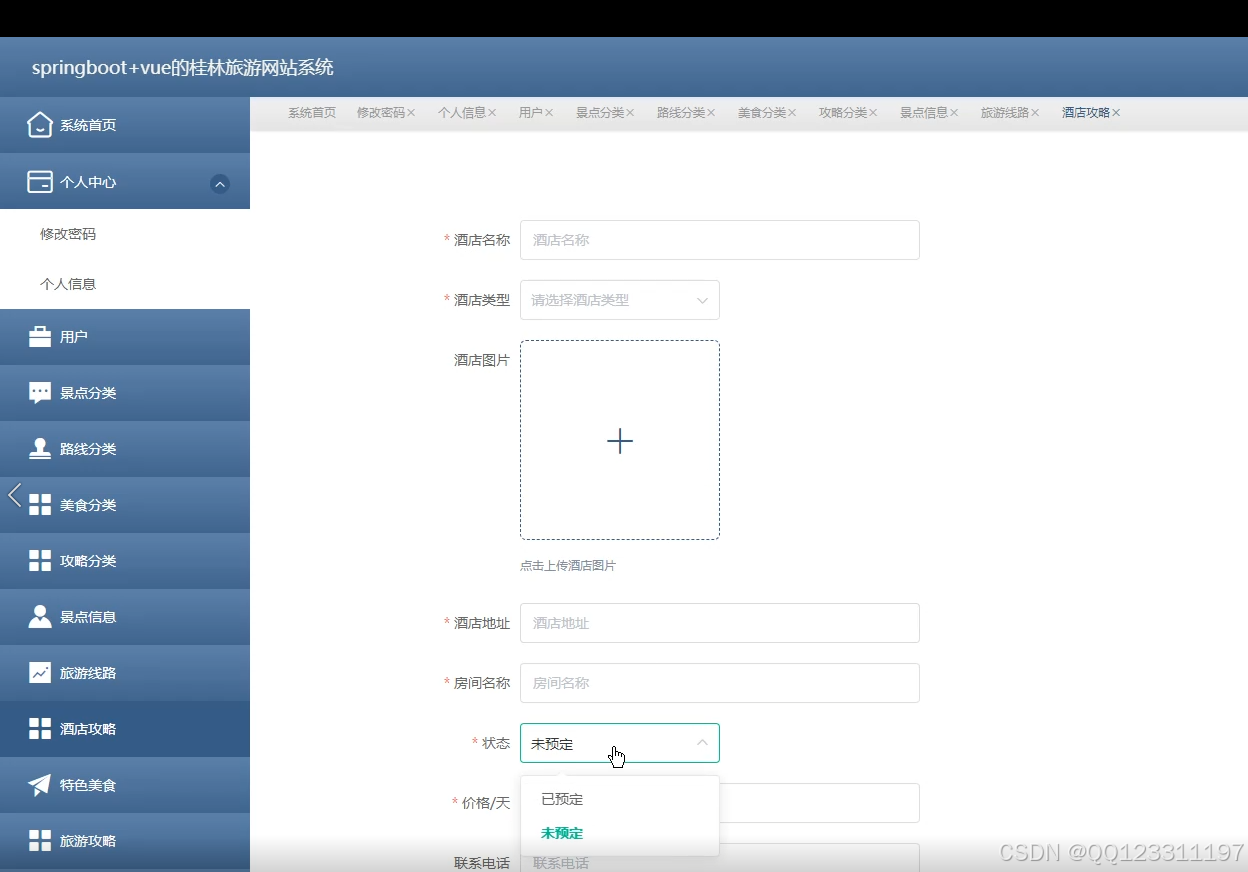
Task: Open 个人信息 from the sidebar
Action: 67,283
